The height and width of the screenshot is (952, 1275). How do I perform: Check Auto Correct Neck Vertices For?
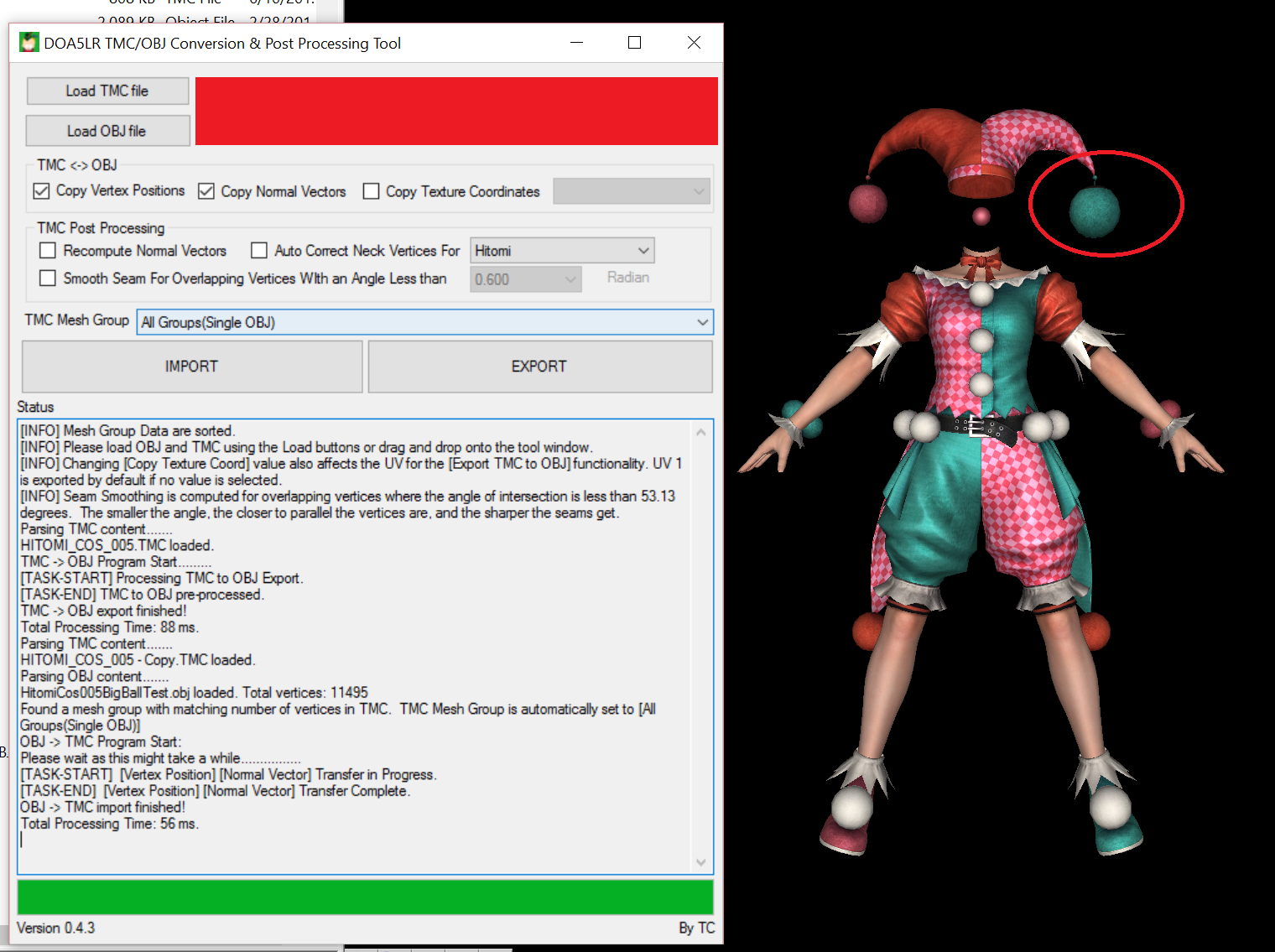click(x=259, y=251)
